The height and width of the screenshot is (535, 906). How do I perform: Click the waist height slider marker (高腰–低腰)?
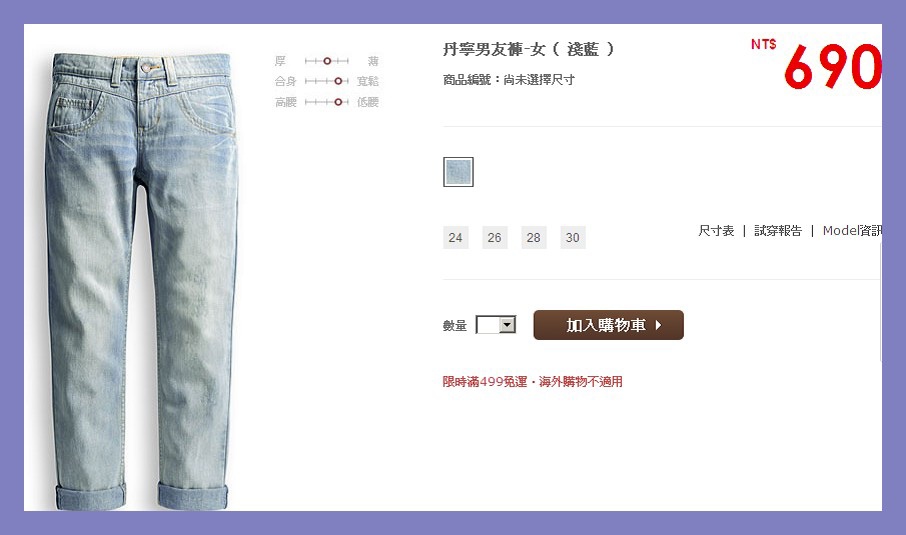point(338,102)
